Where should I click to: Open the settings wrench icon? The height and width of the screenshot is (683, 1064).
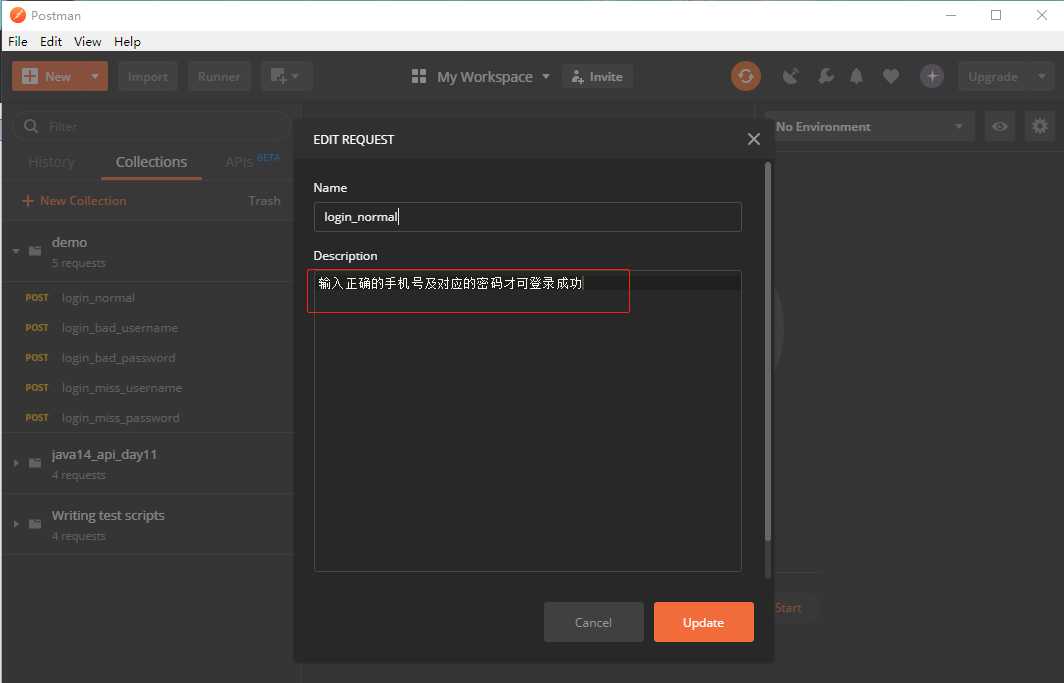click(x=825, y=76)
